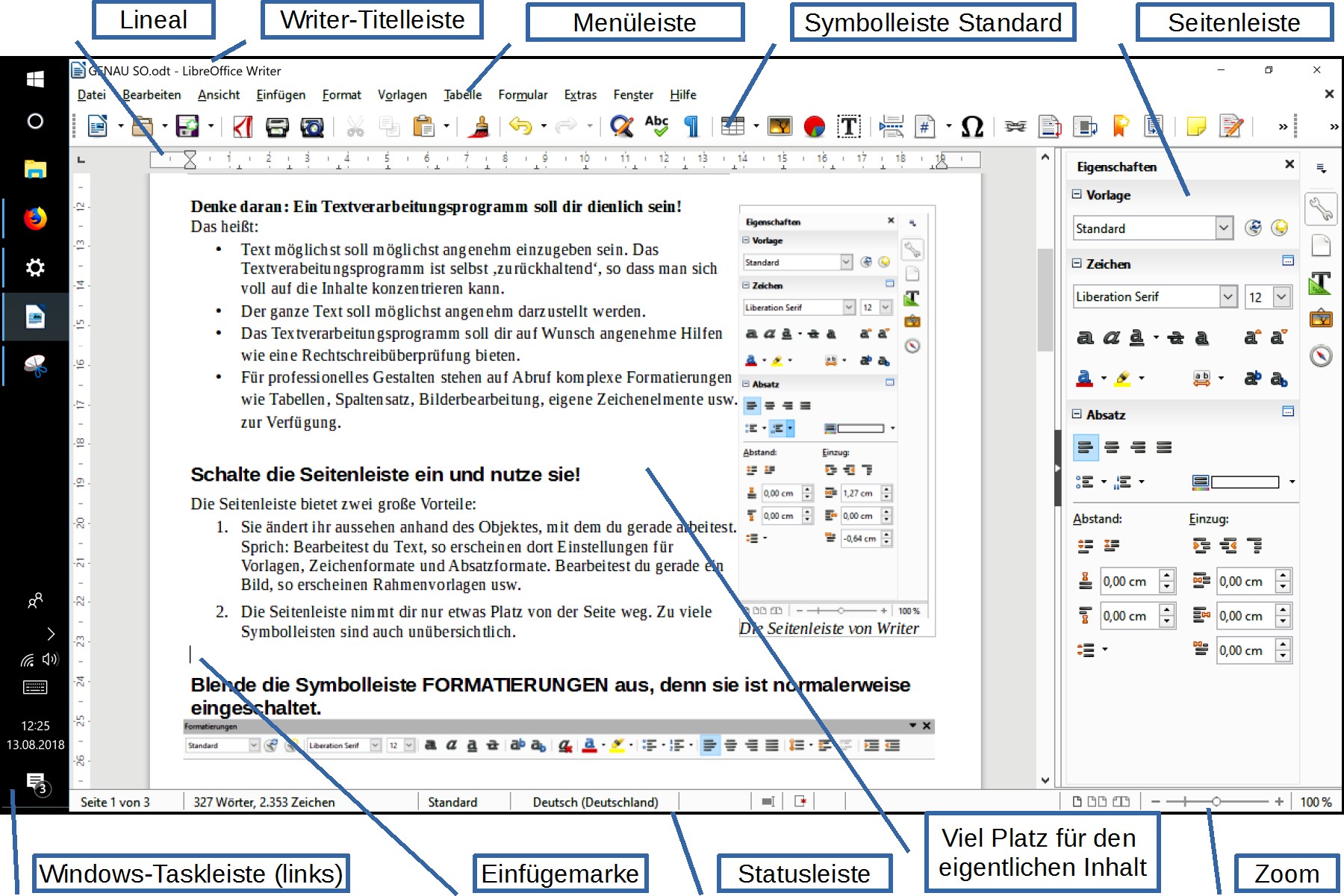
Task: Open the Liberation Serif font name dropdown
Action: 1228,296
